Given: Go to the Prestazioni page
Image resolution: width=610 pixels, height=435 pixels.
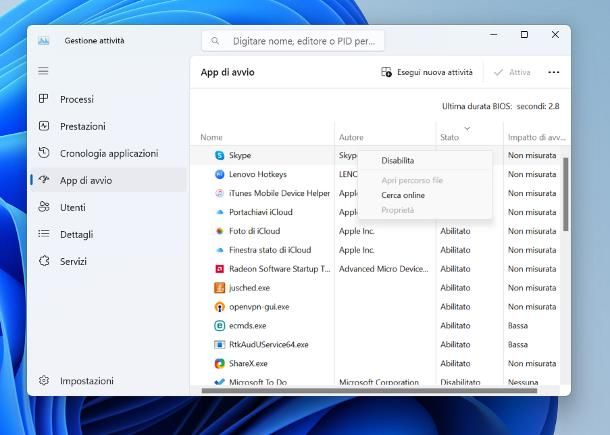Looking at the screenshot, I should pos(109,126).
